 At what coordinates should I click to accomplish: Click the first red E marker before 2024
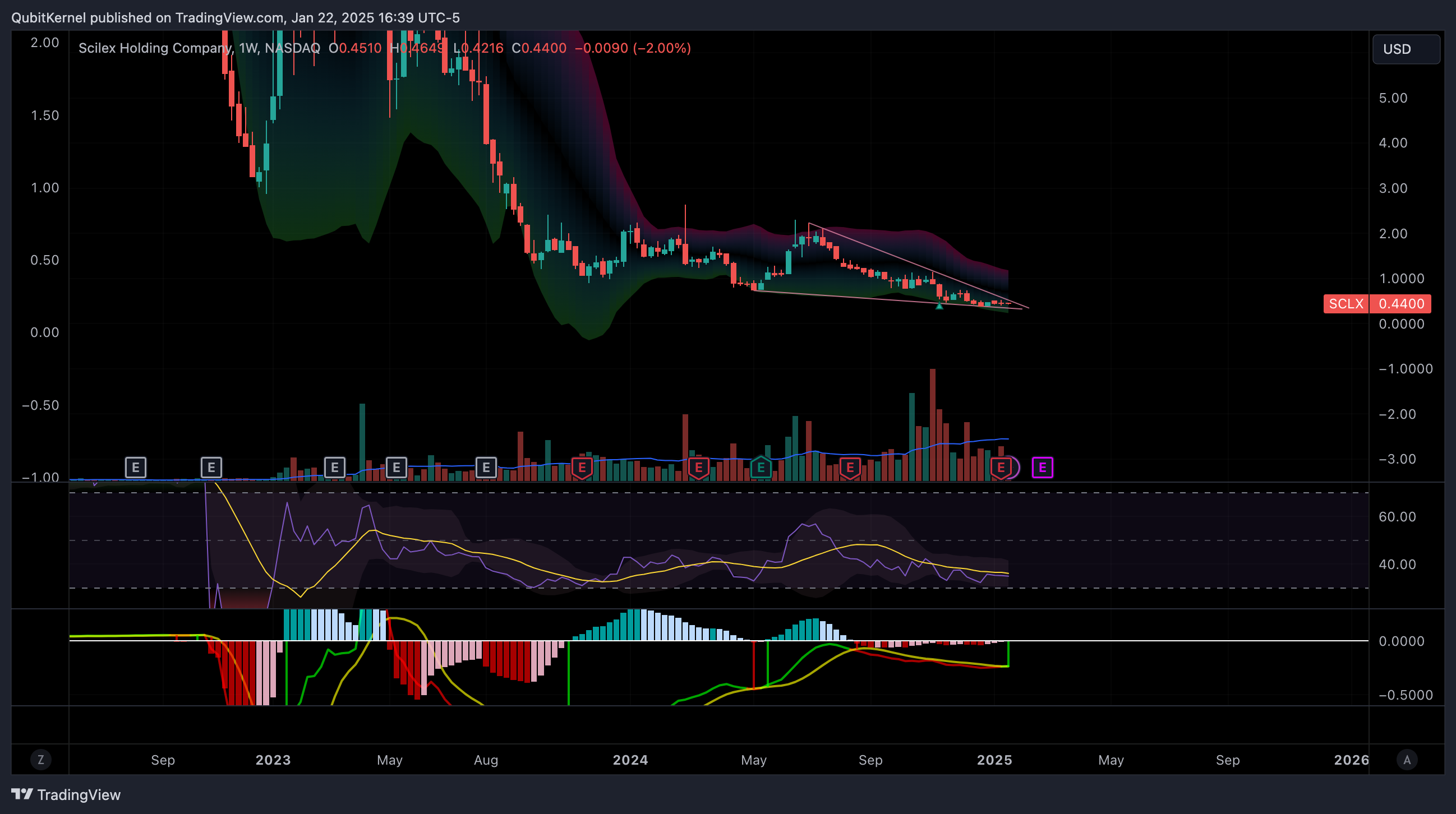click(x=582, y=468)
